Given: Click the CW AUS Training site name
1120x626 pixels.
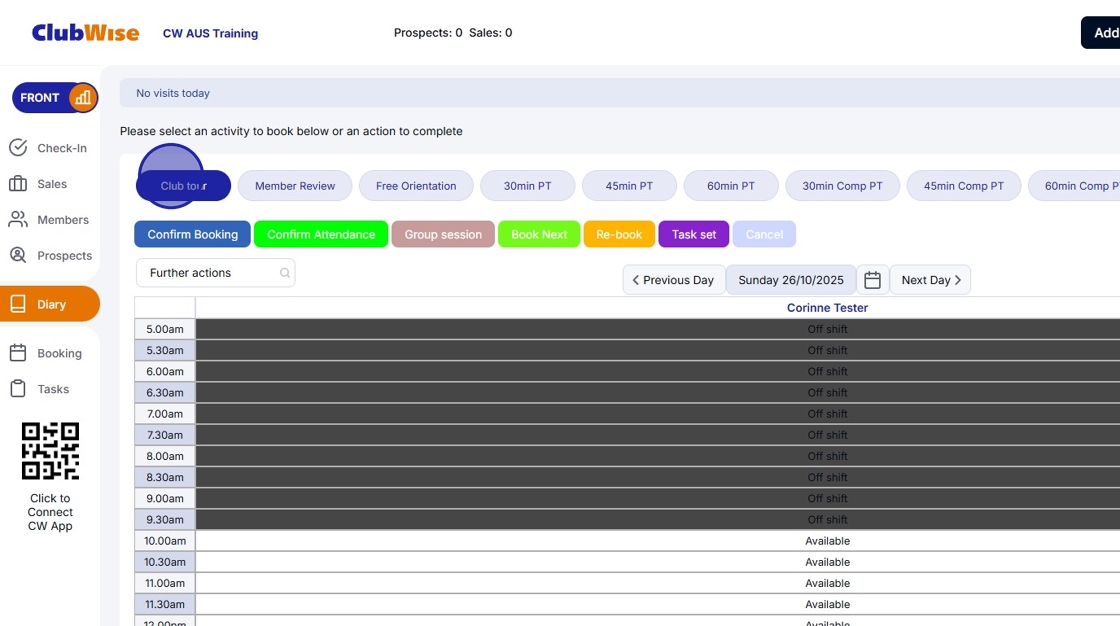Looking at the screenshot, I should click(x=211, y=34).
